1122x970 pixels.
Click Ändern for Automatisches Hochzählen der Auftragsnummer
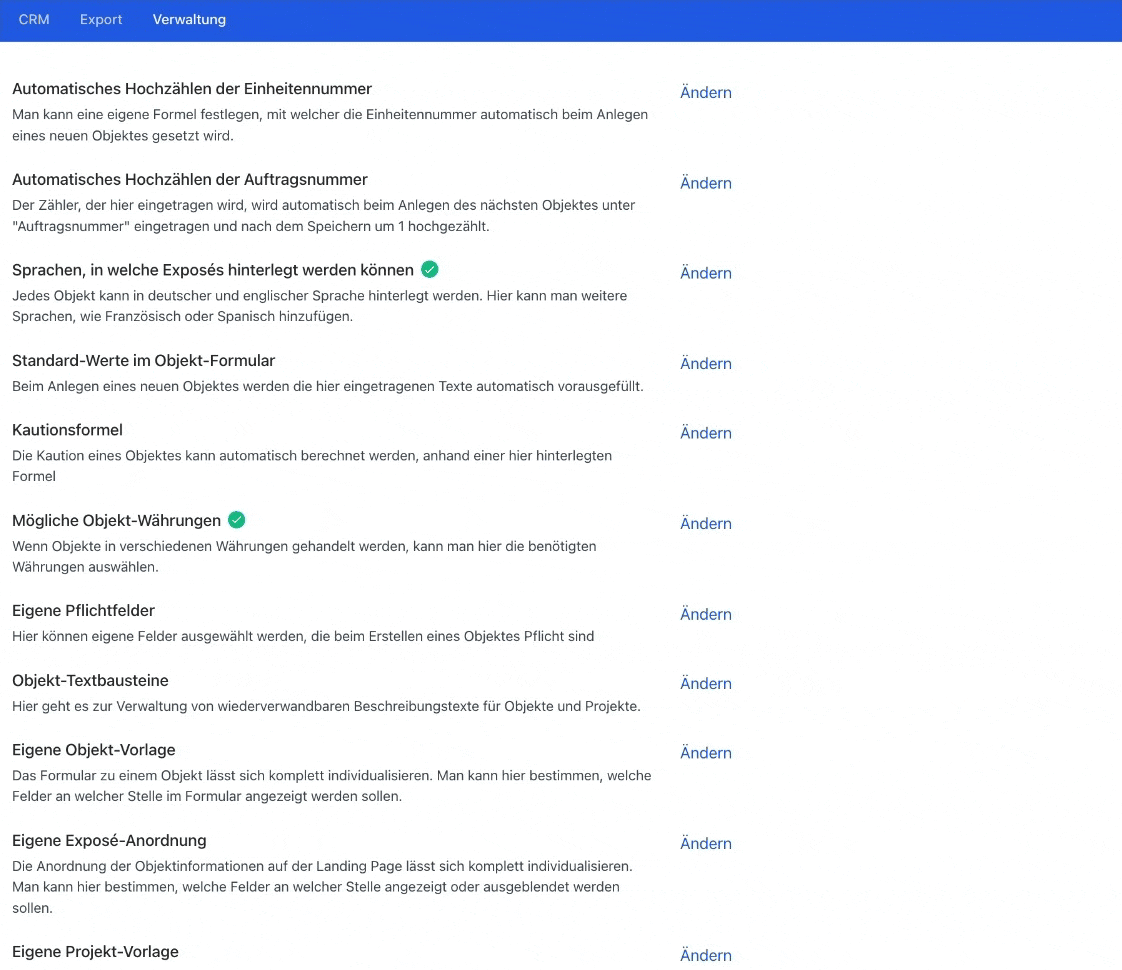[705, 183]
